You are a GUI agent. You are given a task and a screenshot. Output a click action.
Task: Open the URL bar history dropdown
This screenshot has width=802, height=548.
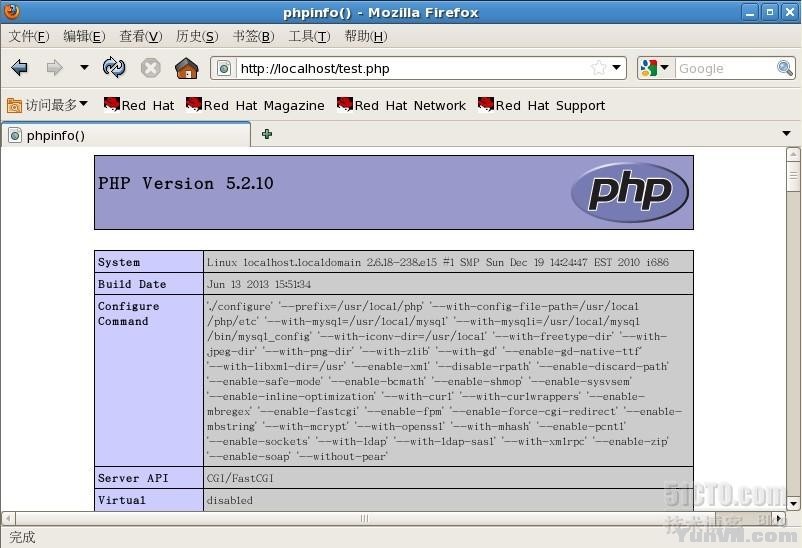click(x=617, y=68)
